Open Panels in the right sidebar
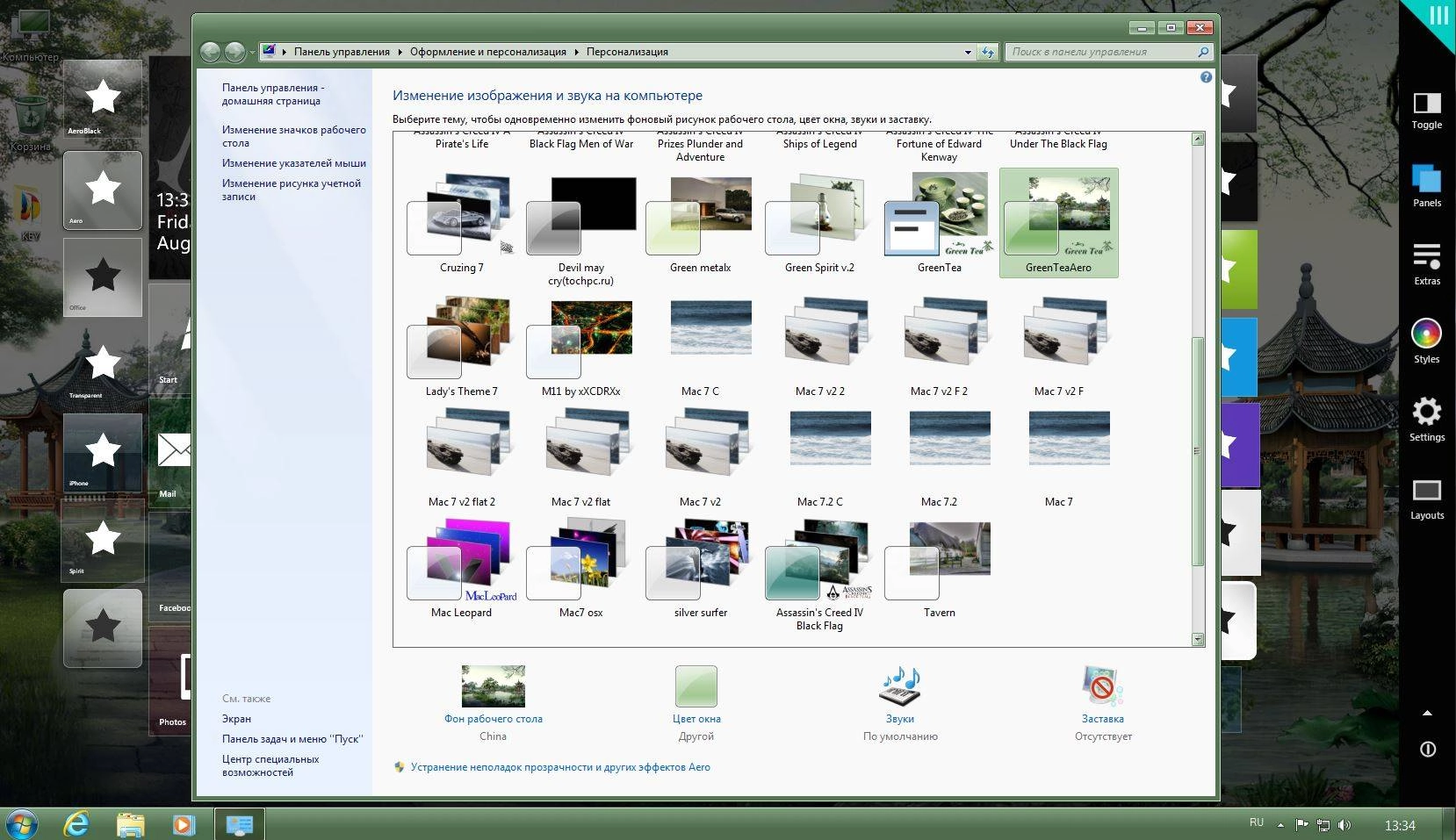Image resolution: width=1456 pixels, height=840 pixels. click(x=1426, y=186)
